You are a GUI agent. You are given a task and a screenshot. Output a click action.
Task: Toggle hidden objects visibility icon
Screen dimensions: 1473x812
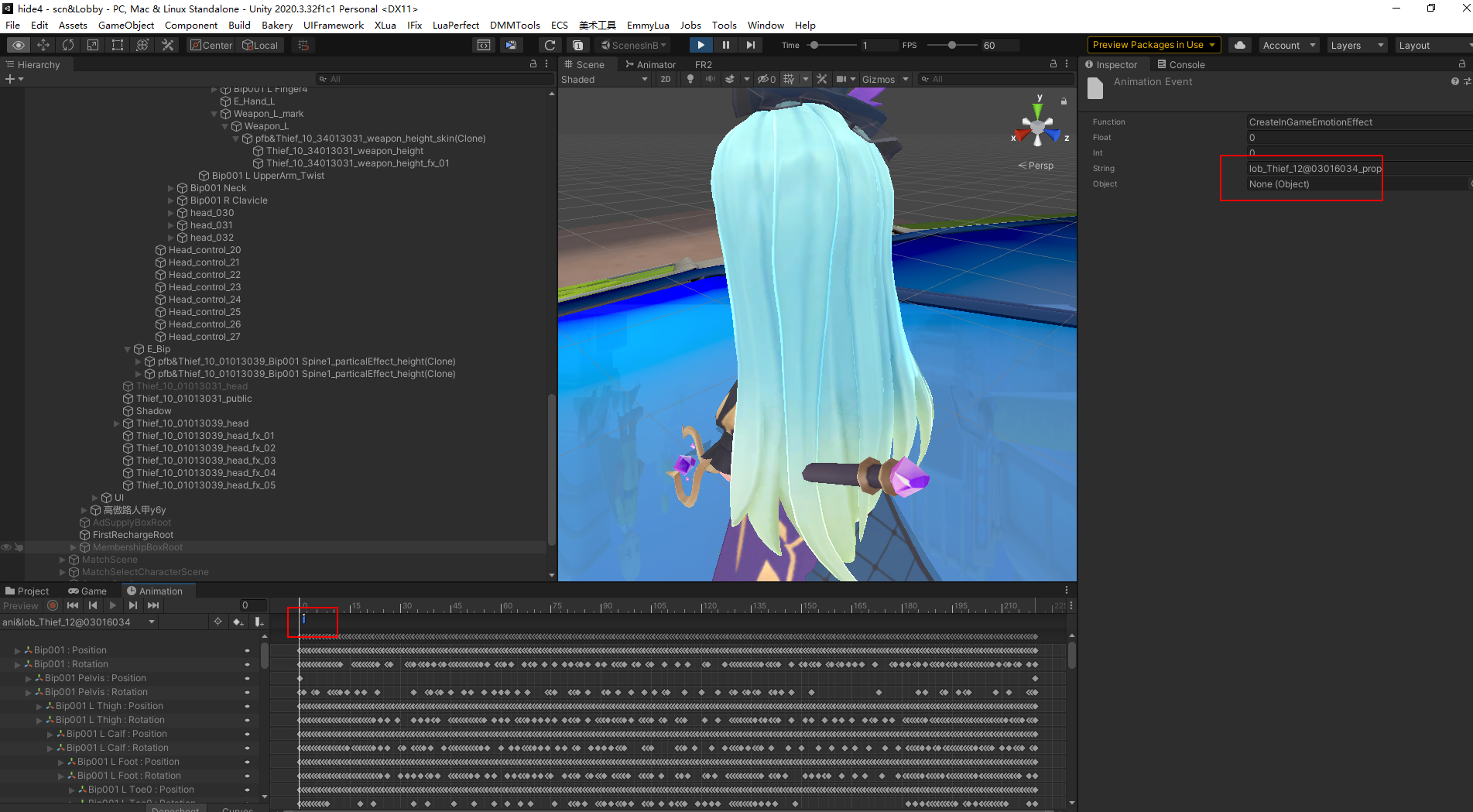pyautogui.click(x=766, y=79)
